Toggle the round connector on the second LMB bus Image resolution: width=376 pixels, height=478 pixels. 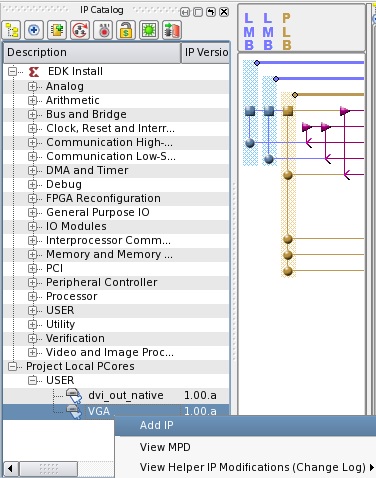[x=269, y=159]
